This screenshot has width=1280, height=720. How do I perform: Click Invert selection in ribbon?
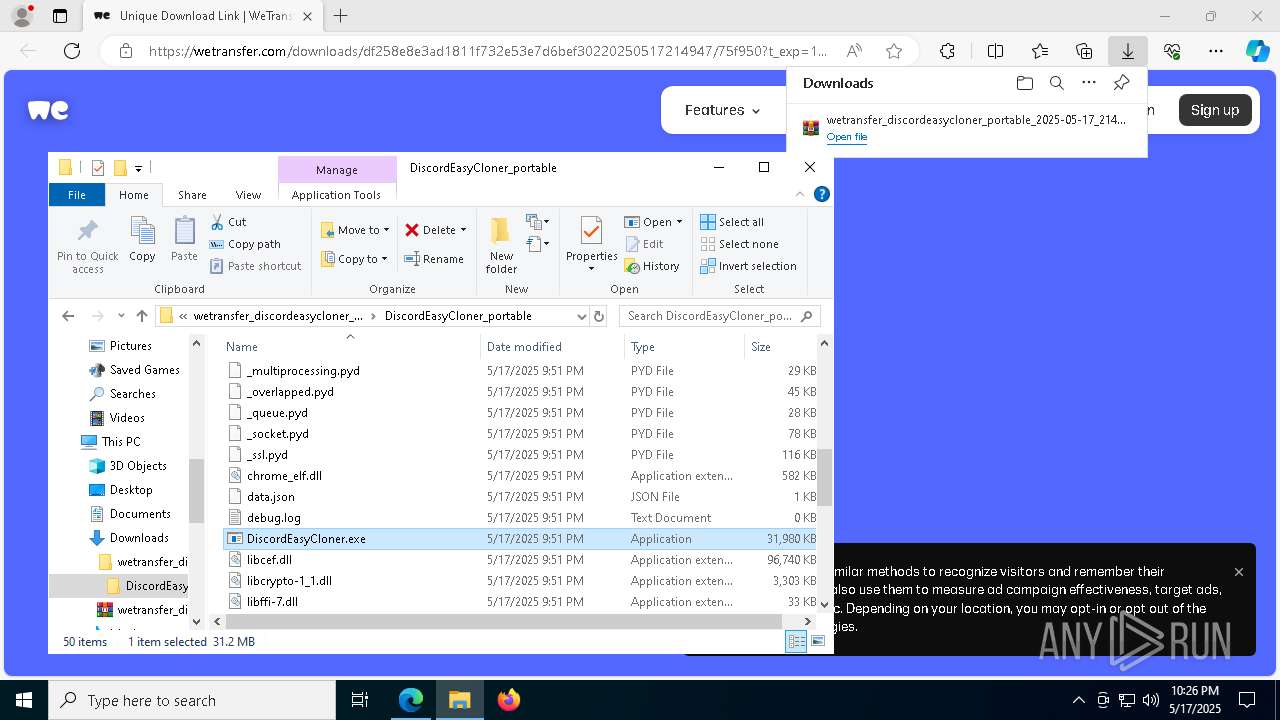click(x=748, y=266)
